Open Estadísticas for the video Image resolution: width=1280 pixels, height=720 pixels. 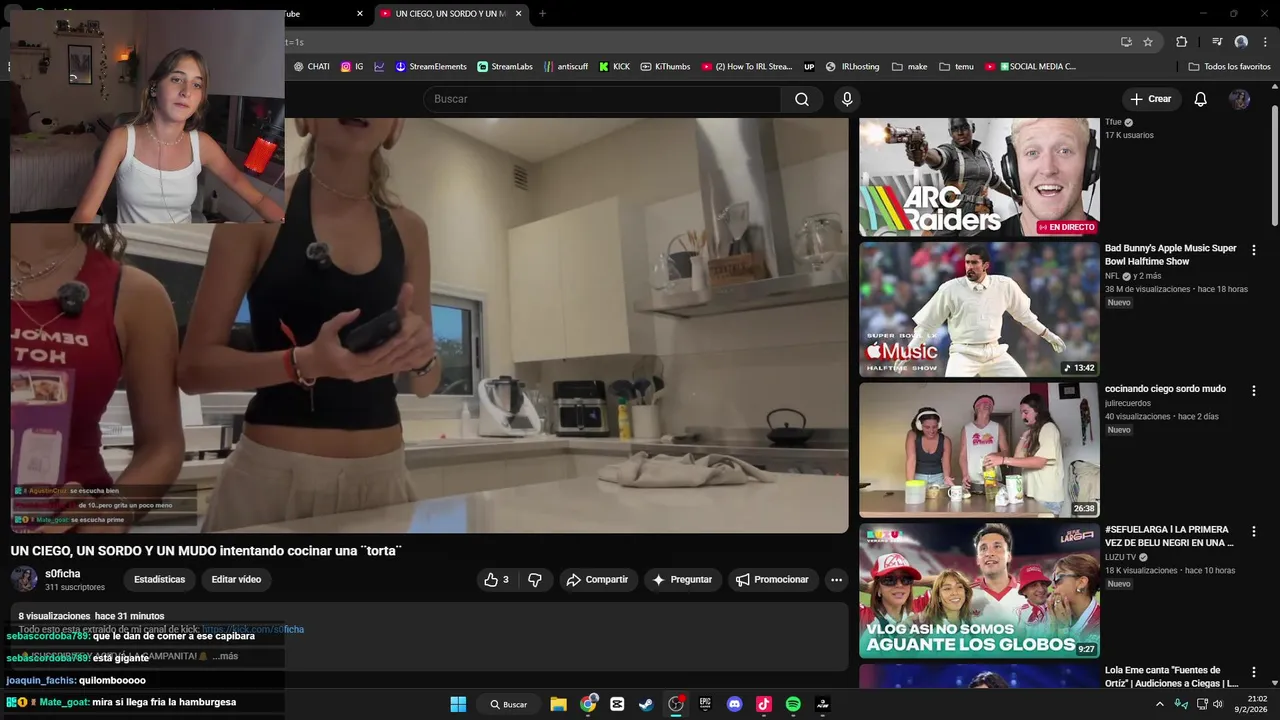point(160,580)
